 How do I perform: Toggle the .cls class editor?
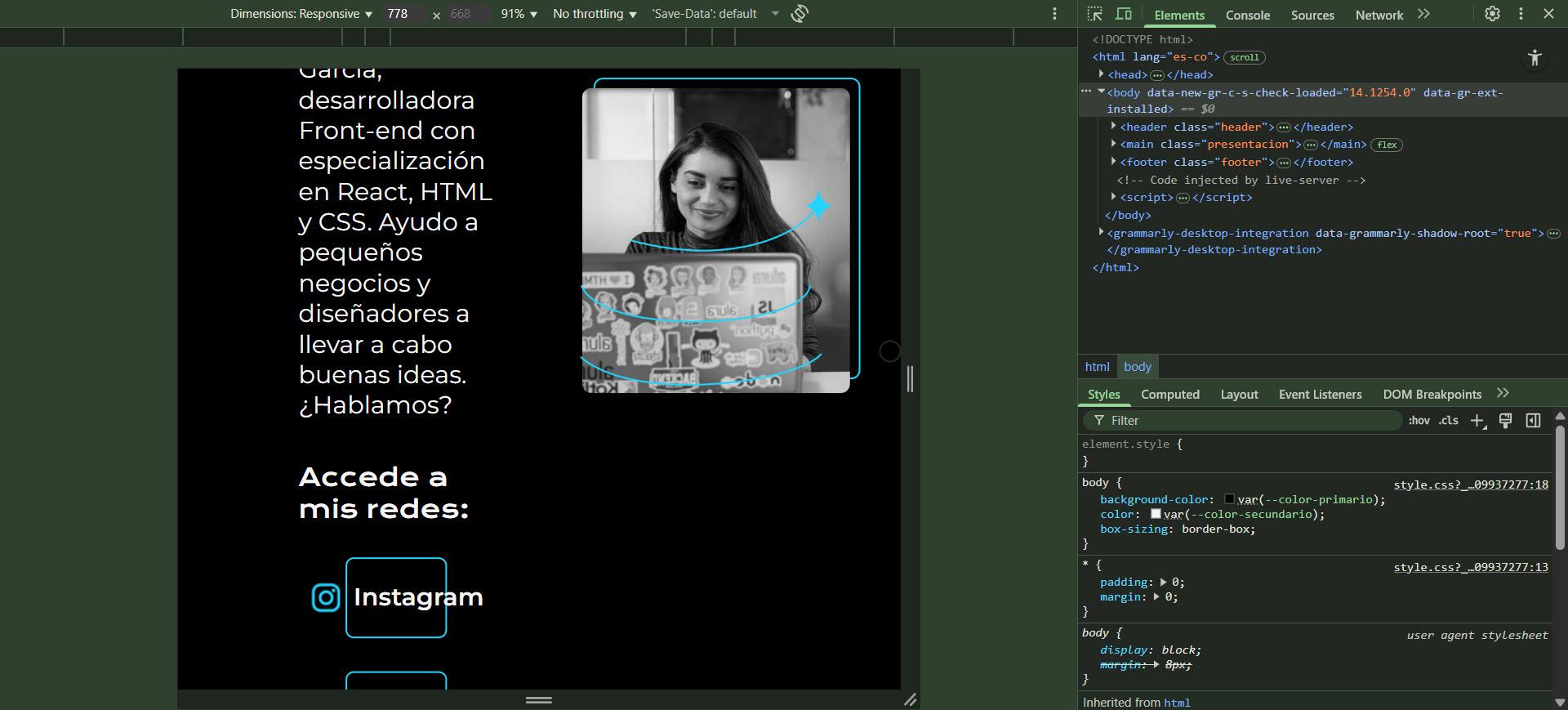[1449, 421]
